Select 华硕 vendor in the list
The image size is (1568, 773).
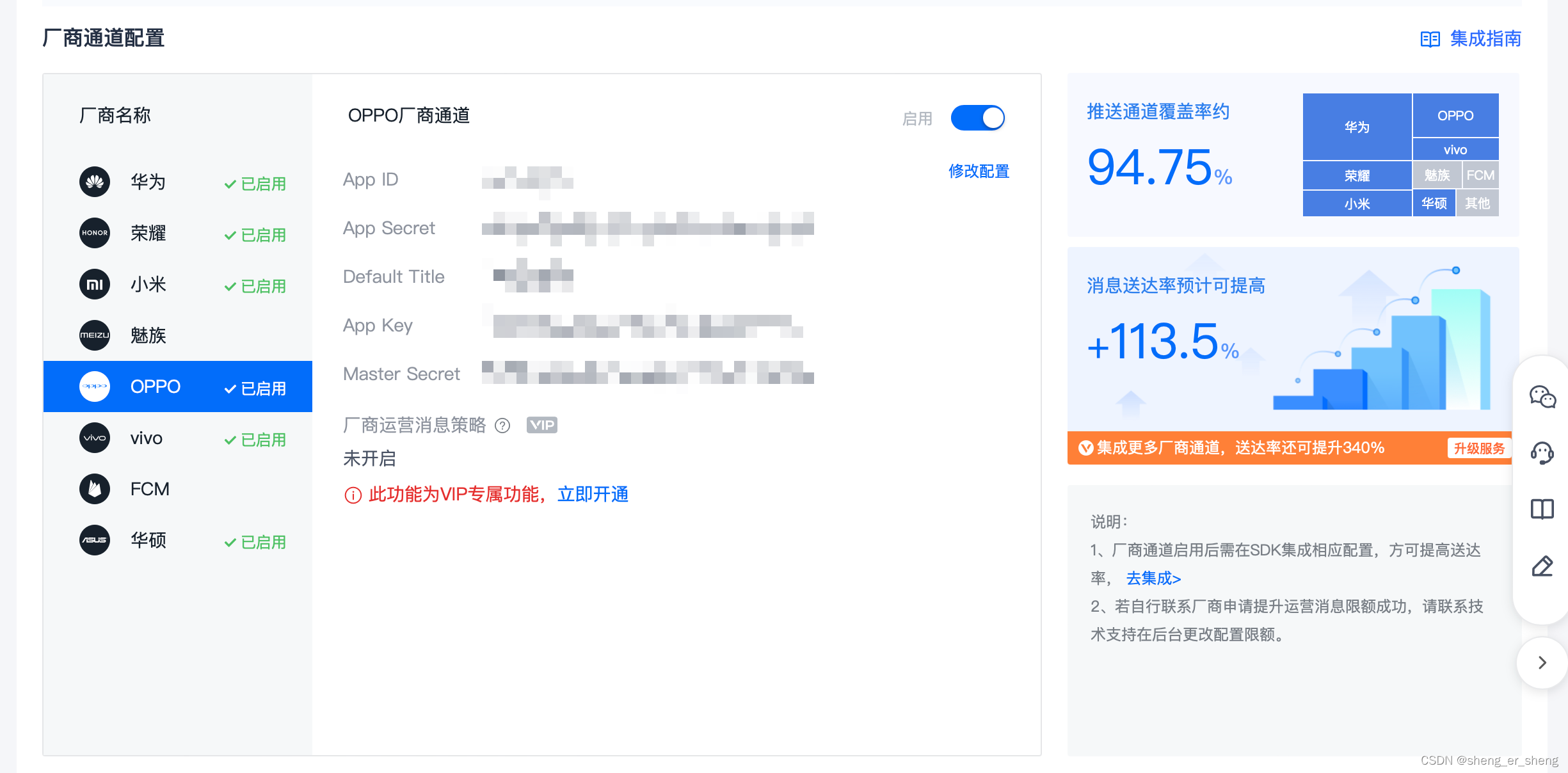(x=177, y=540)
